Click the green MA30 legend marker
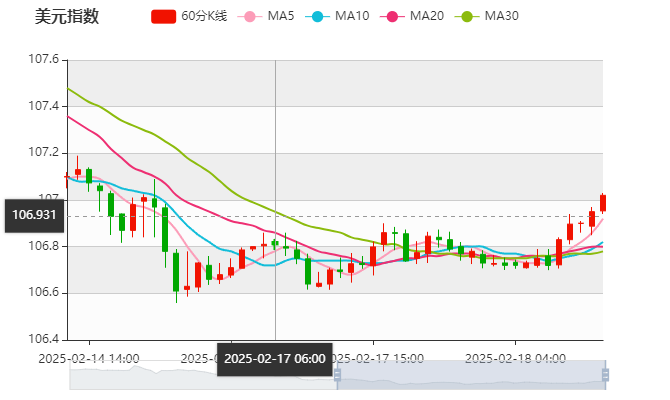670x400 pixels. tap(466, 16)
